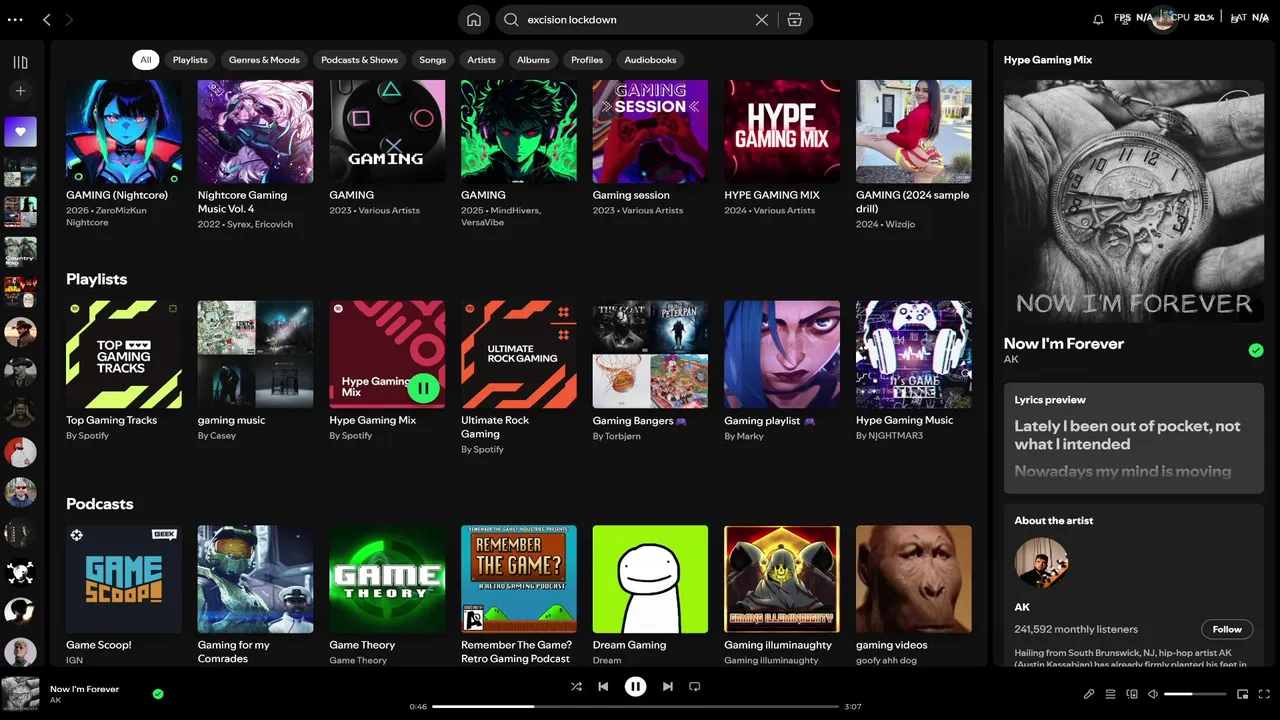Toggle shuffle in player bar
The image size is (1280, 720).
(x=576, y=687)
